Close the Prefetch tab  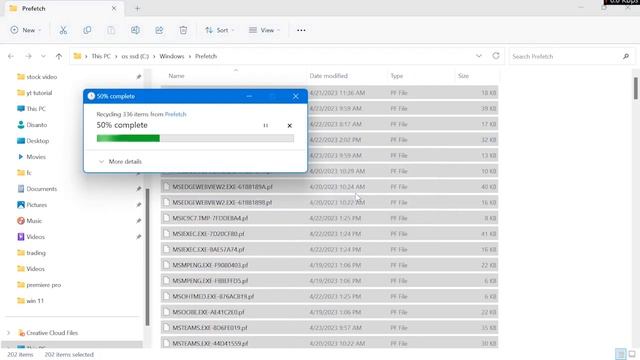(x=114, y=8)
